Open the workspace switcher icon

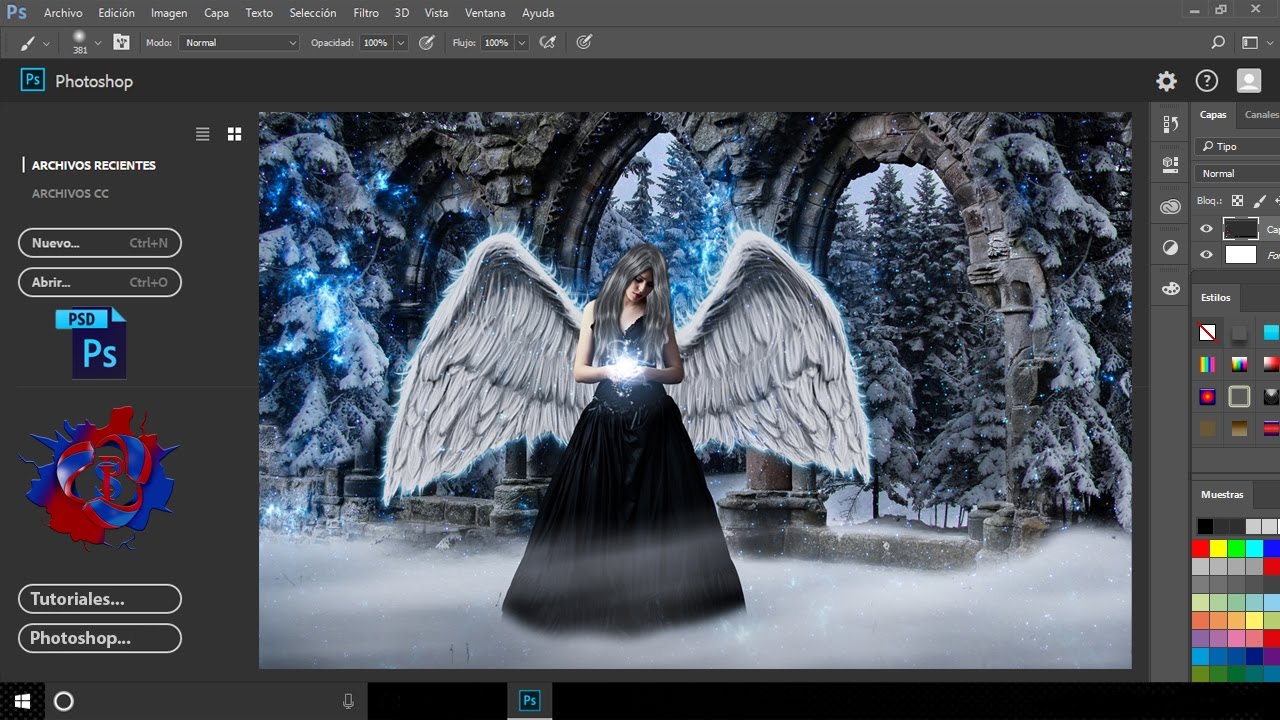coord(1249,43)
